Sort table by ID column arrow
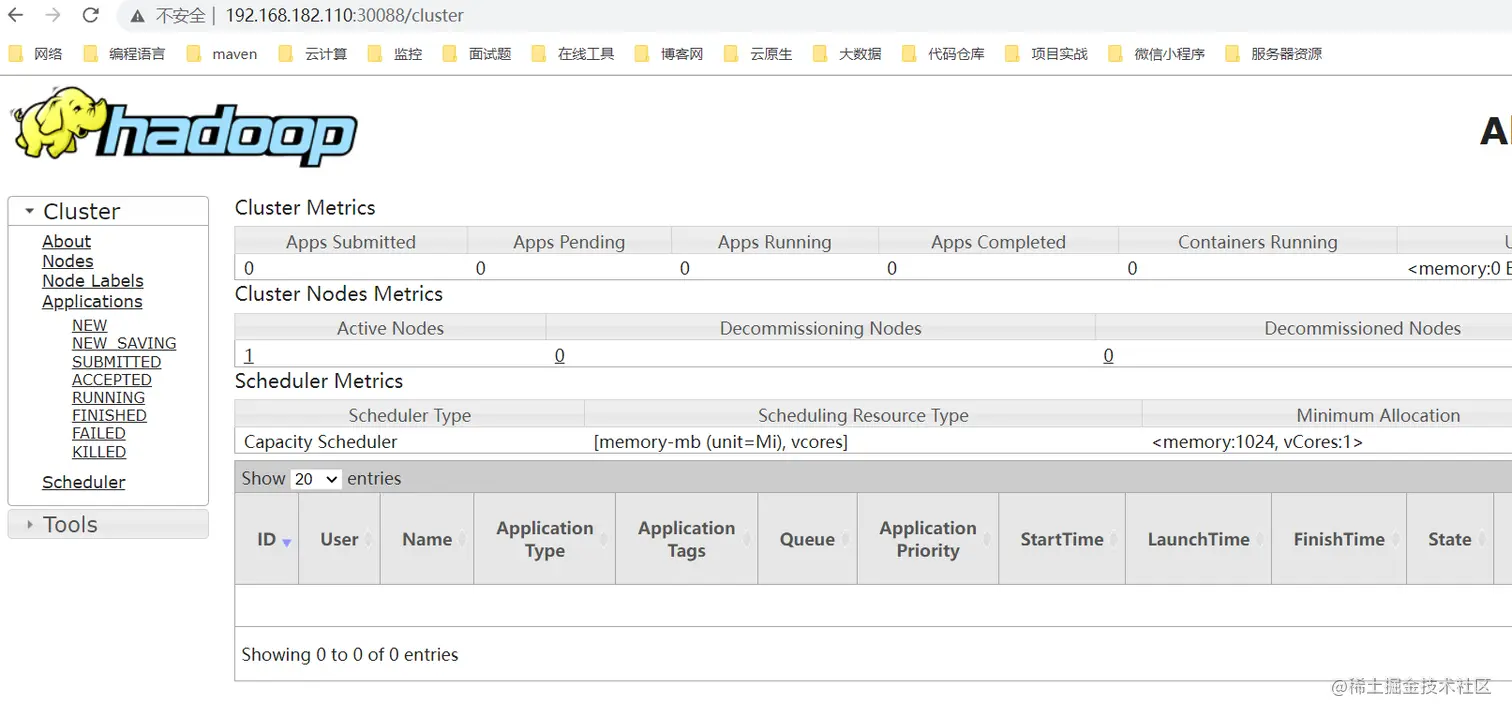This screenshot has height=717, width=1512. coord(287,542)
